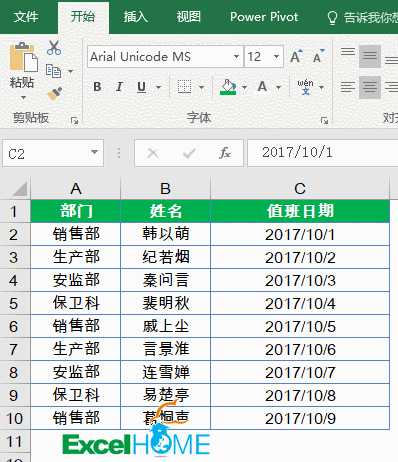Image resolution: width=398 pixels, height=462 pixels.
Task: Select column B header
Action: (x=165, y=189)
